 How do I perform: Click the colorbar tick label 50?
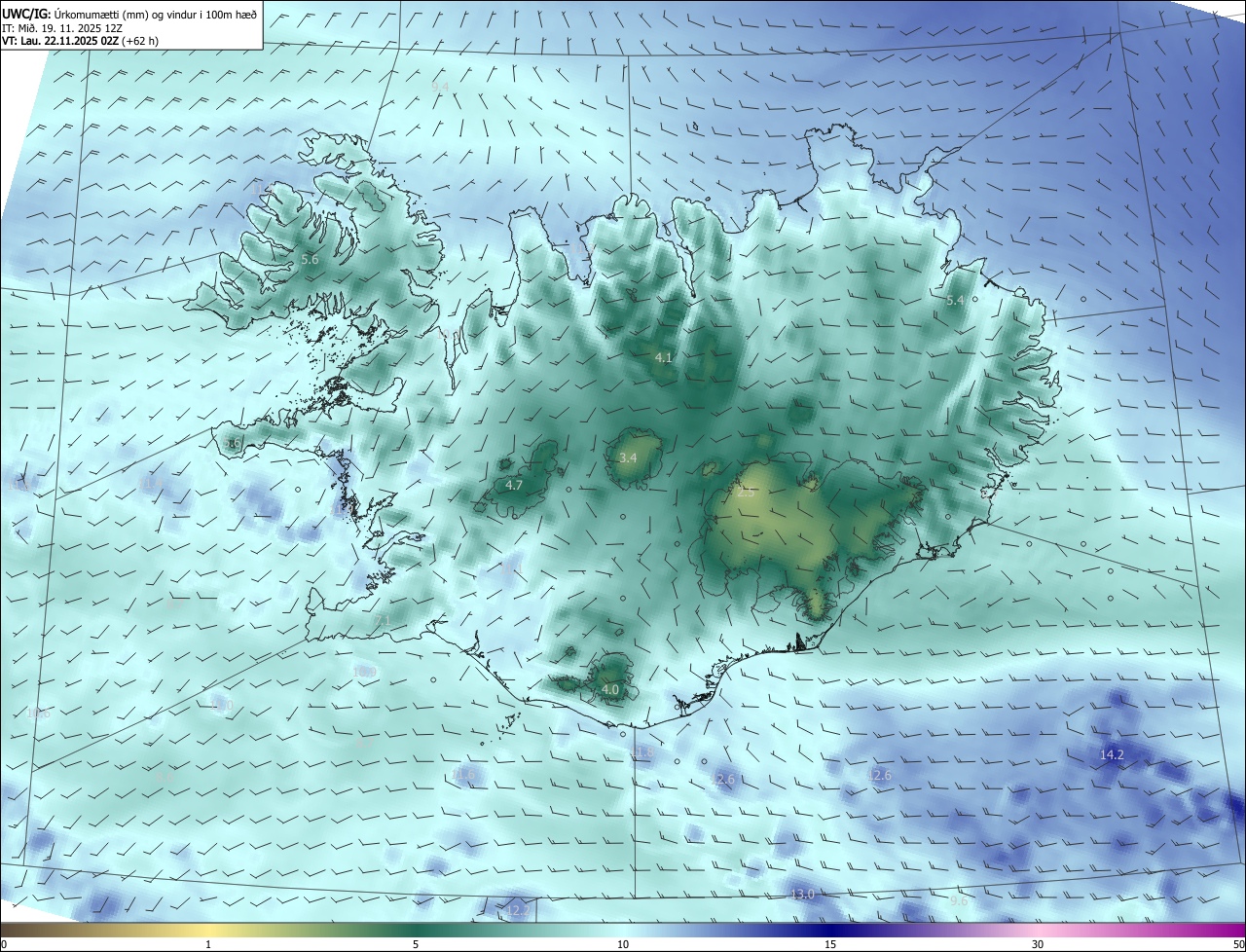coord(1238,944)
